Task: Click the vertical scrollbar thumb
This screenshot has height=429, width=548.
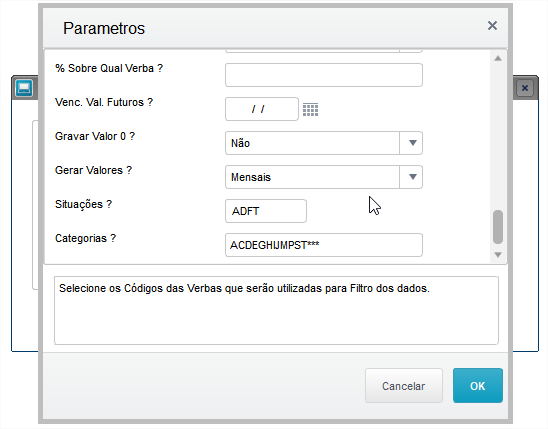Action: pos(498,227)
